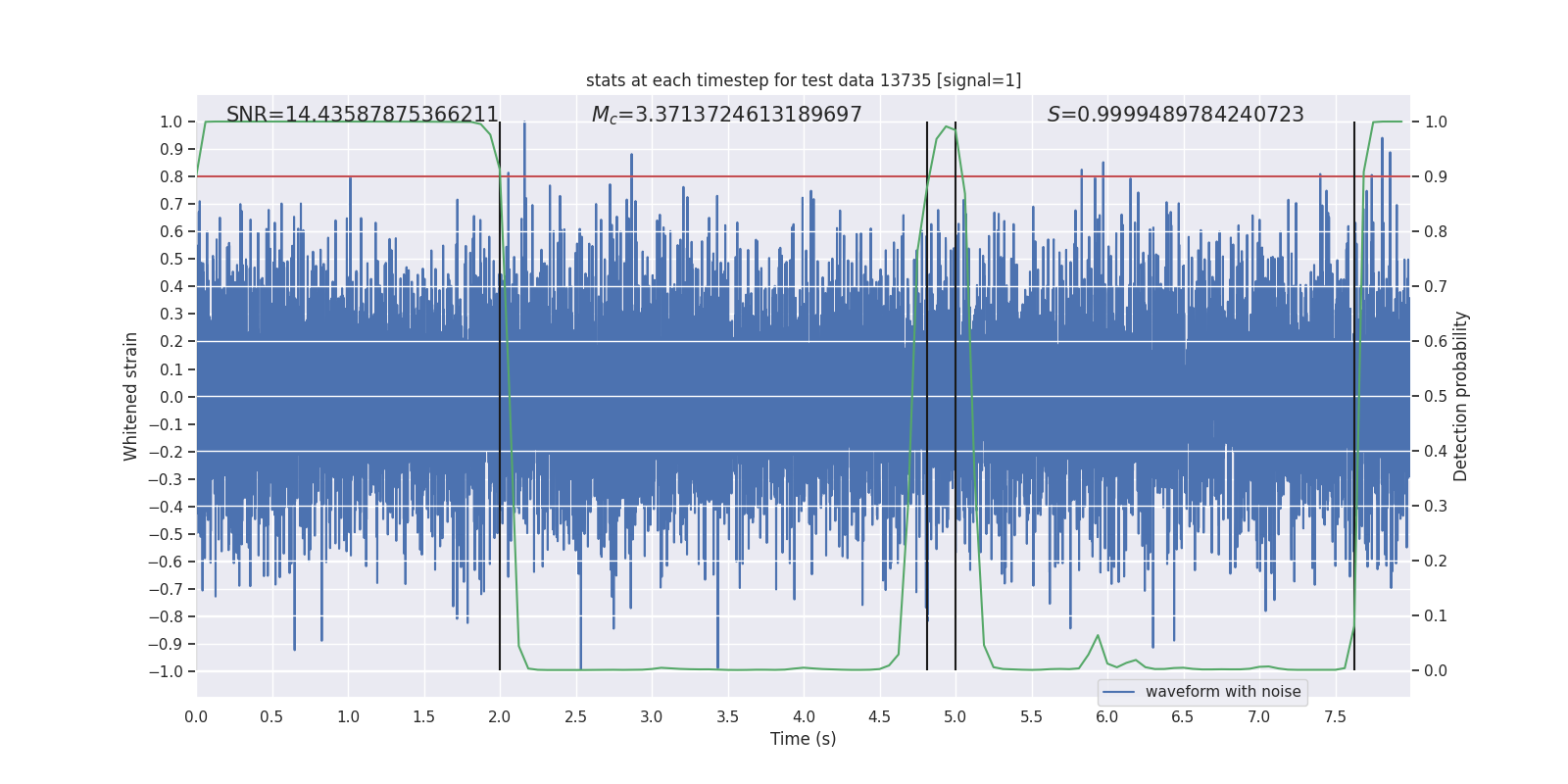The height and width of the screenshot is (784, 1568).
Task: Select the 5.0 tick label on Time axis
Action: click(x=955, y=716)
